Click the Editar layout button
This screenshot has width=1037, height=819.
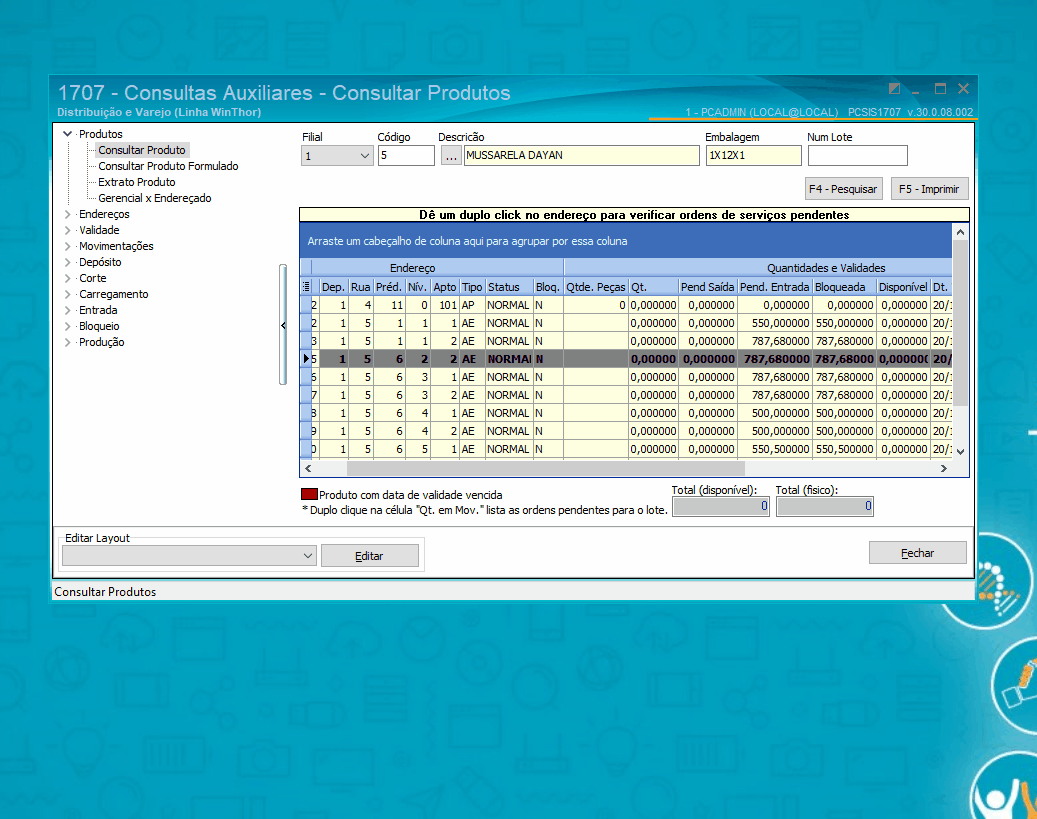click(x=370, y=556)
